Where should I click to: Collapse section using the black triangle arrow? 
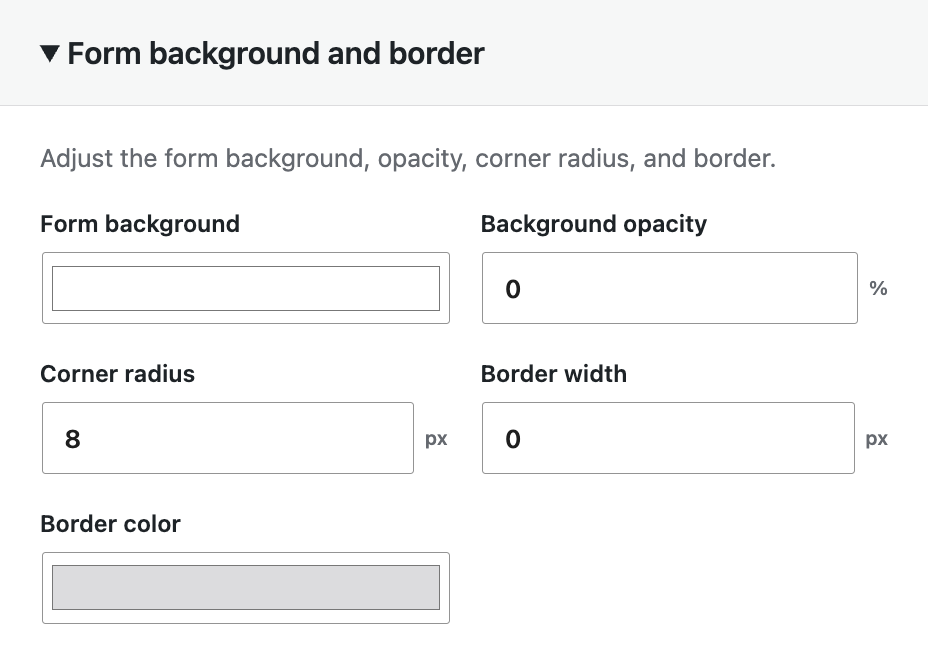click(50, 54)
